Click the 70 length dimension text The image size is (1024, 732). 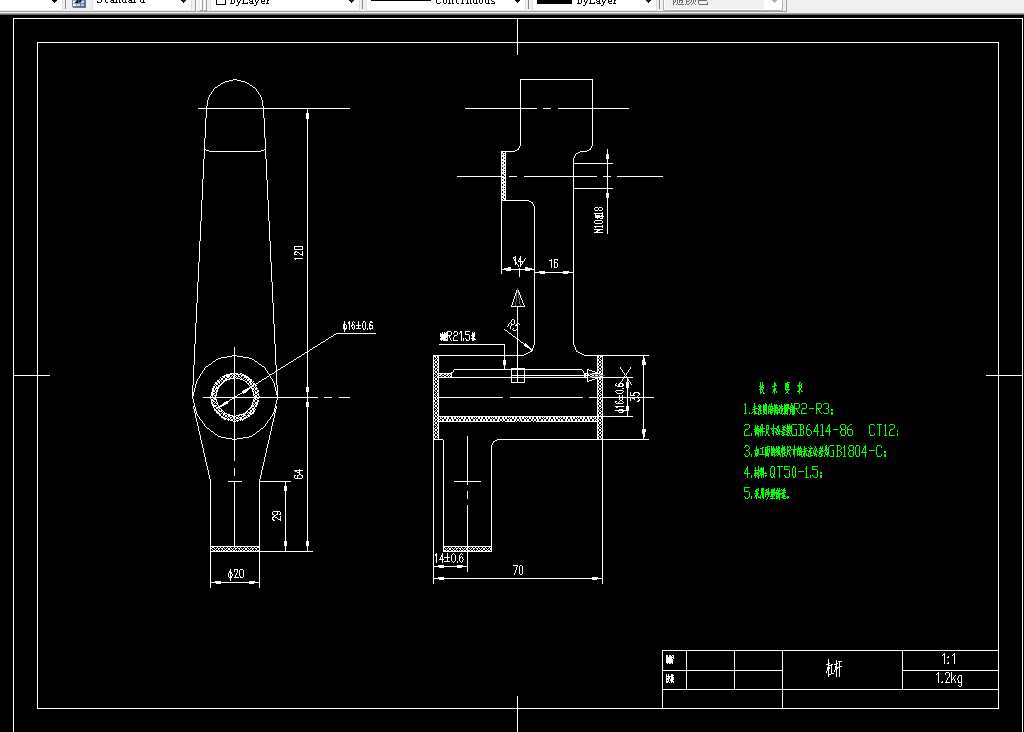tap(518, 570)
